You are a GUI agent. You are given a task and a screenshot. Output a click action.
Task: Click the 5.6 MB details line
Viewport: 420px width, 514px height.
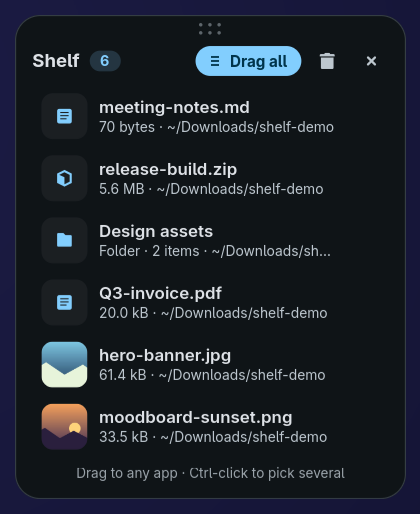[211, 189]
